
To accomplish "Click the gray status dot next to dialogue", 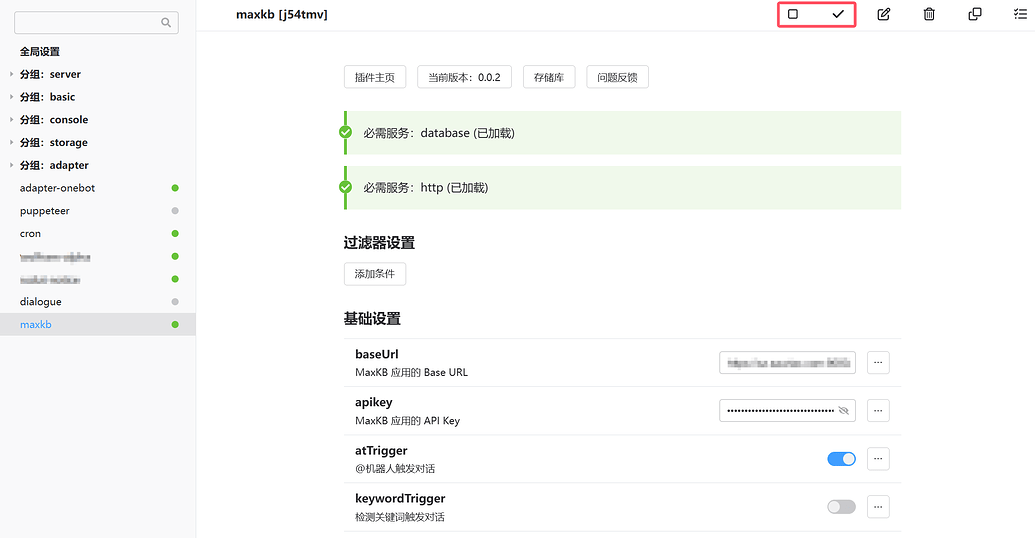I will [175, 302].
